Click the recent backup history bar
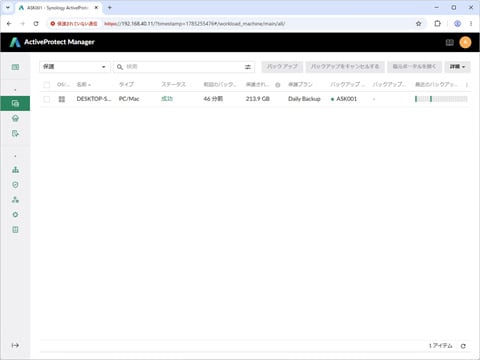 tap(441, 99)
